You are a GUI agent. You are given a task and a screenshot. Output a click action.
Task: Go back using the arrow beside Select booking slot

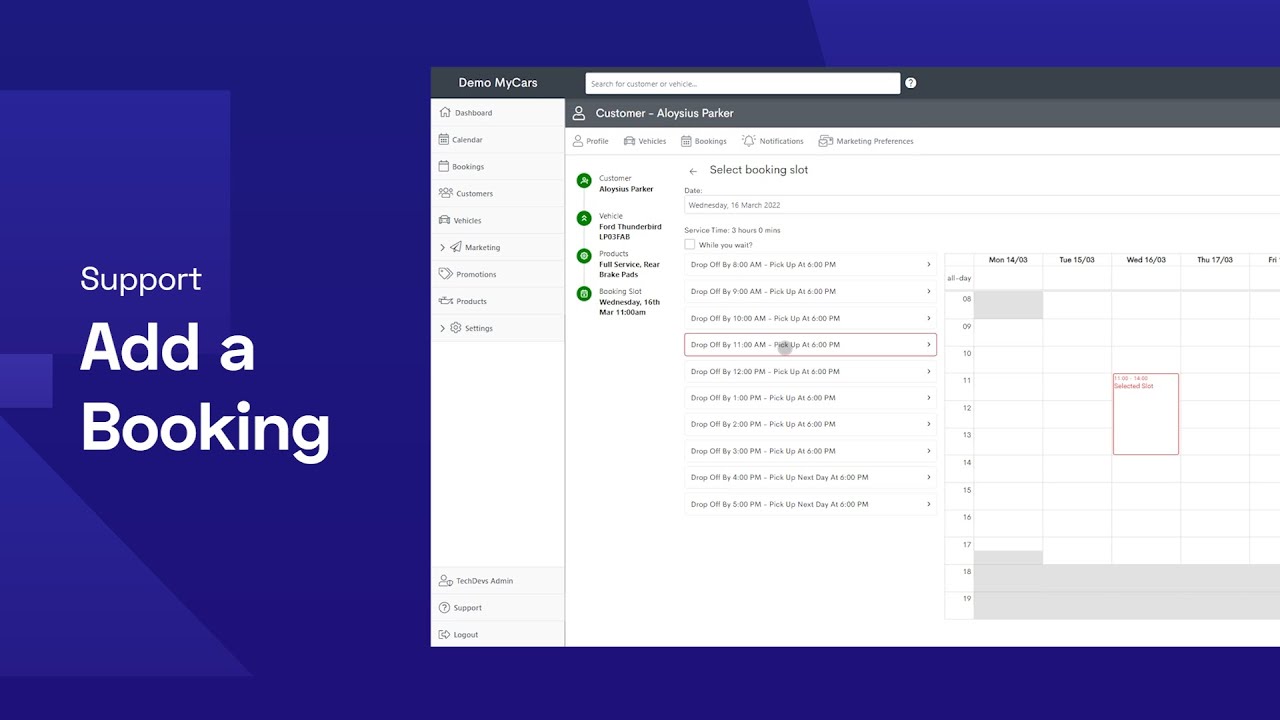pyautogui.click(x=693, y=171)
